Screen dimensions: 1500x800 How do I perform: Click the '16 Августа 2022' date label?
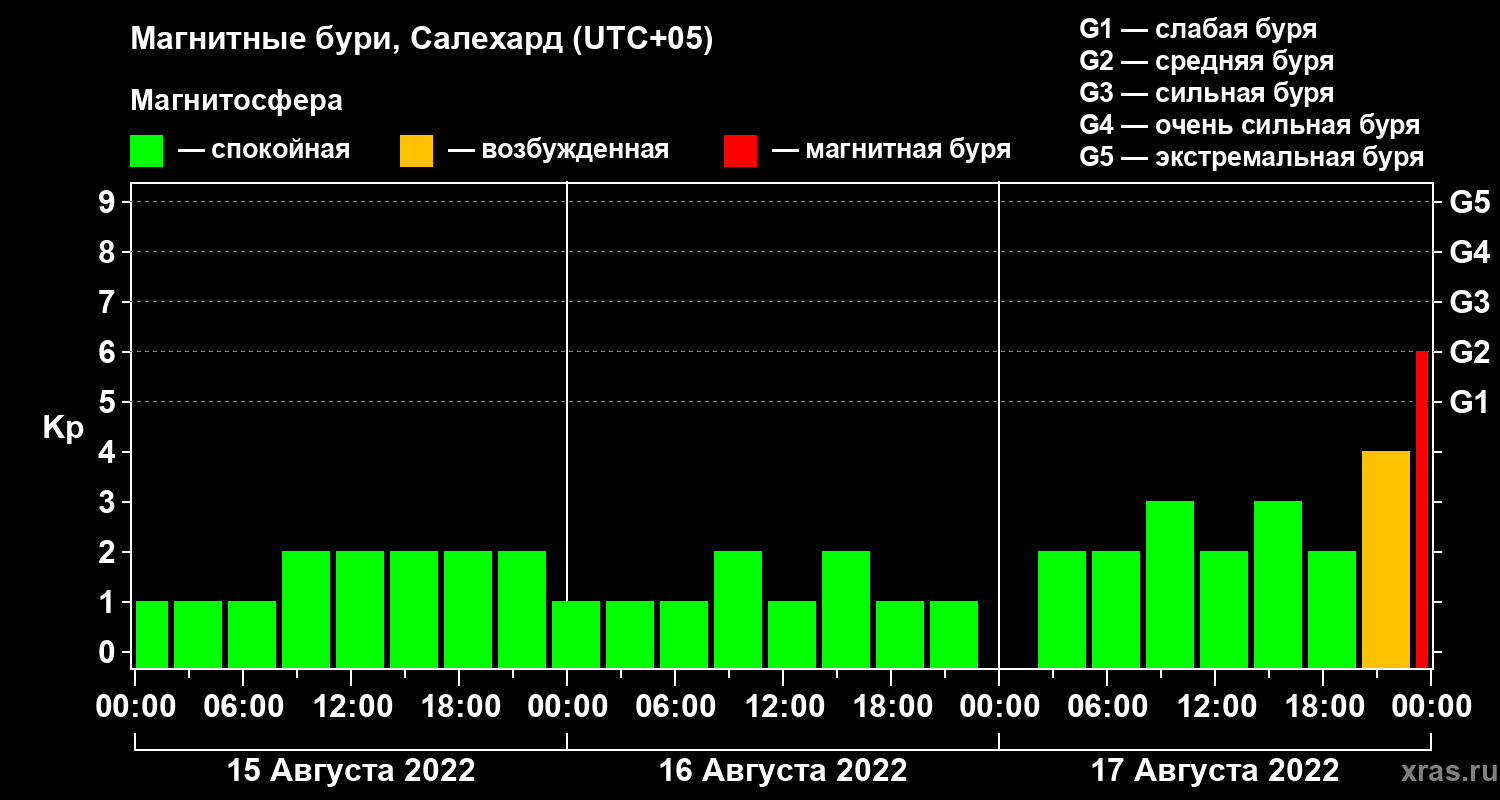click(x=783, y=770)
